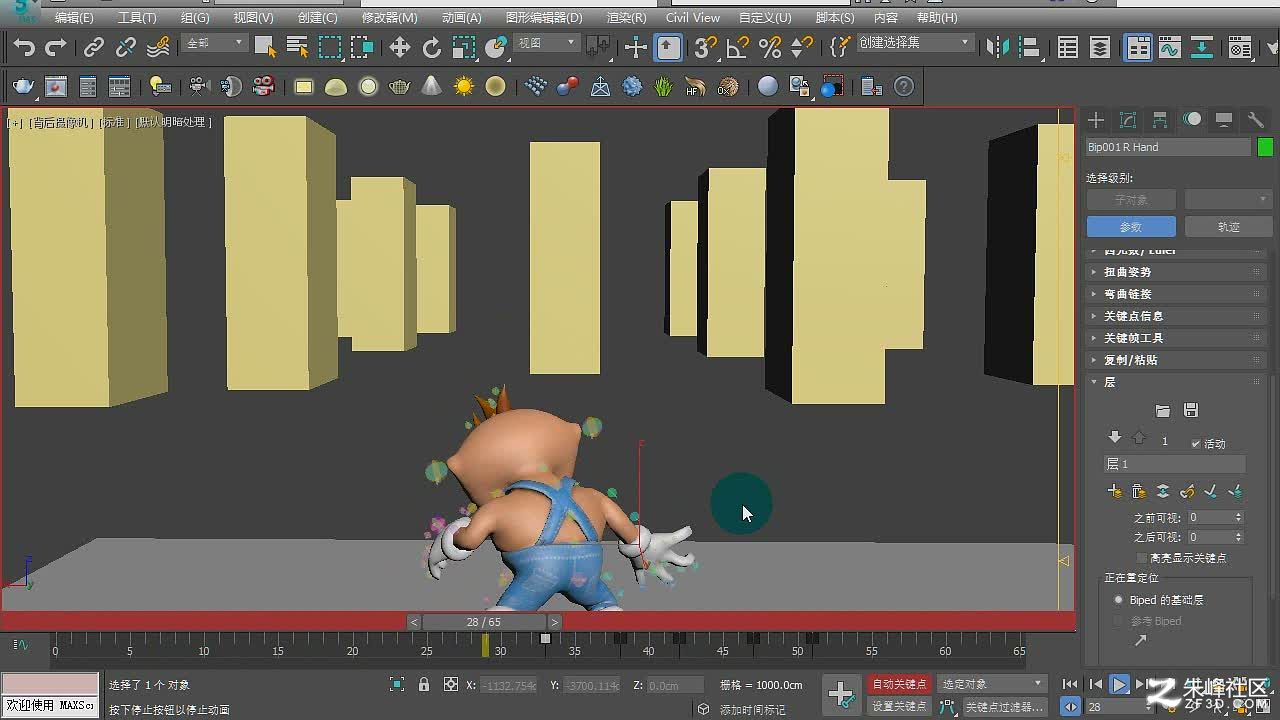Click the 轨迹 button
Viewport: 1280px width, 720px height.
point(1228,227)
